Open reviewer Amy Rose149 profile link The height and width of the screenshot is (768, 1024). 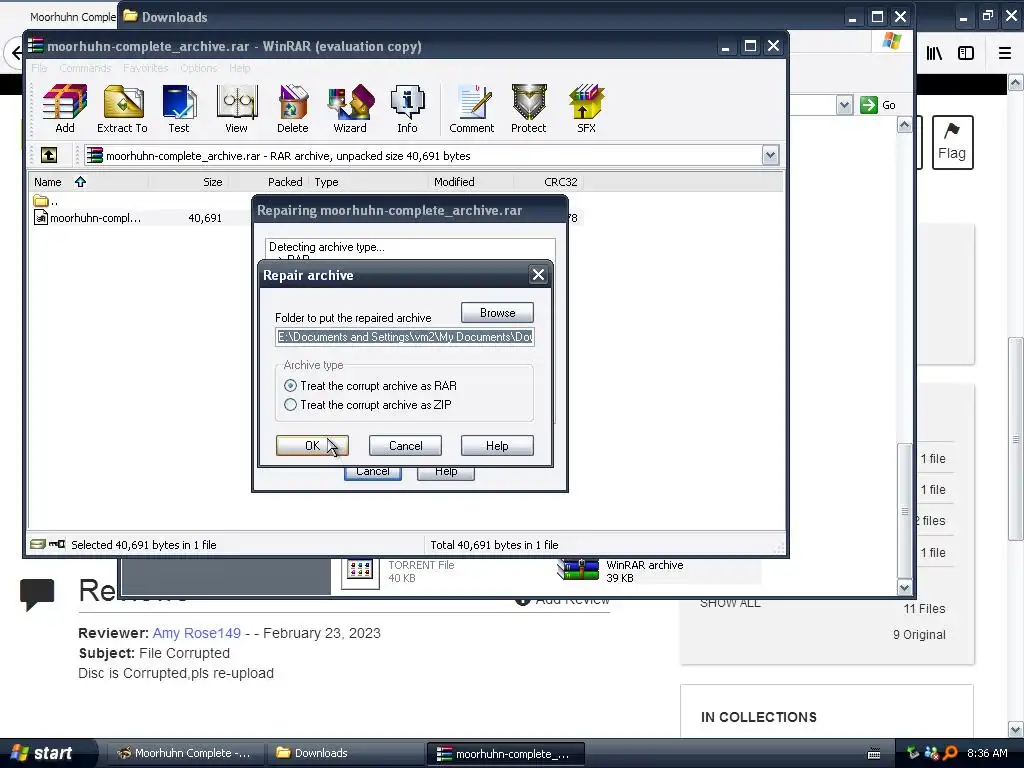tap(197, 633)
